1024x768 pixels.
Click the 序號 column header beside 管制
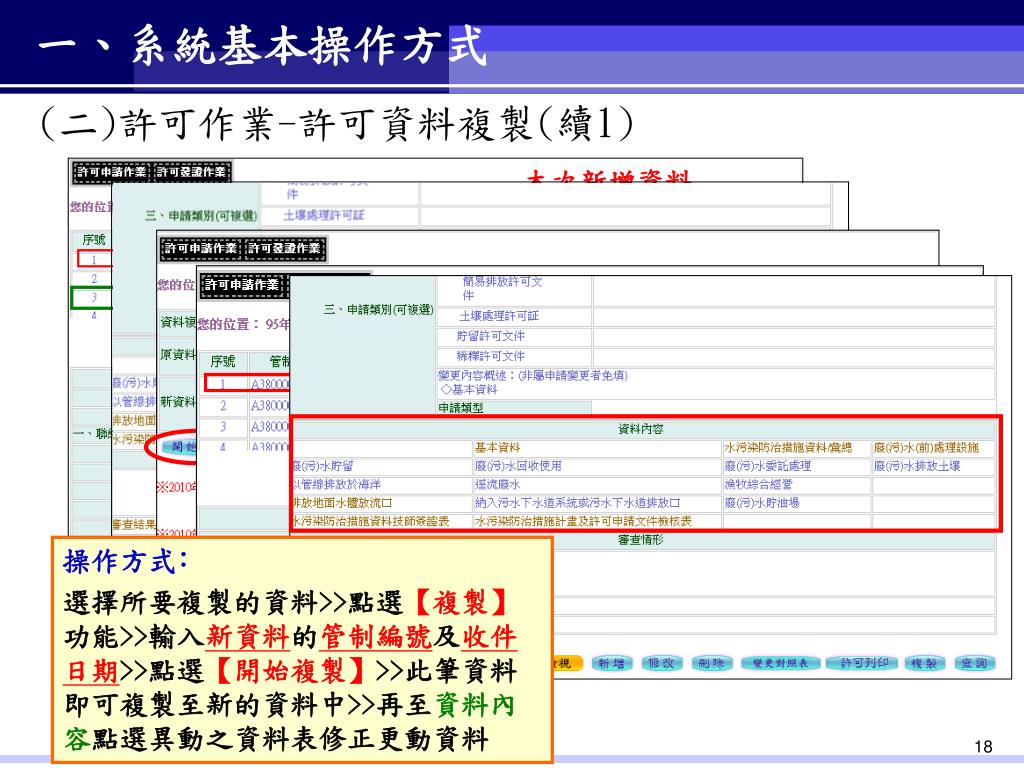click(223, 361)
